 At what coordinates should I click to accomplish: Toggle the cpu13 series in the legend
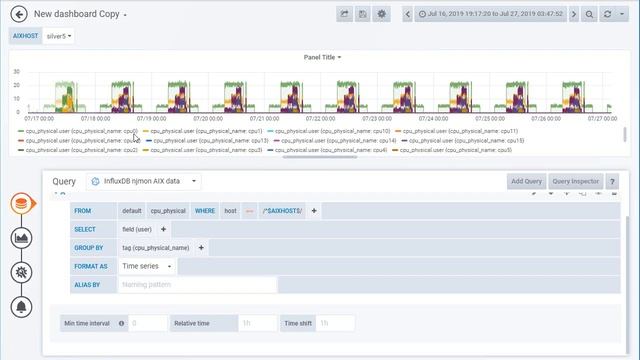coord(211,140)
